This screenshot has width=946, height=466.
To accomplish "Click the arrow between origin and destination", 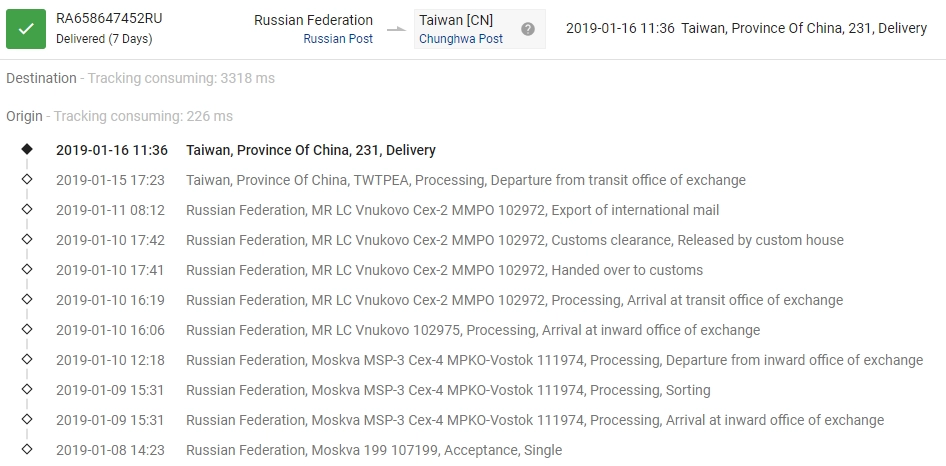I will click(396, 29).
